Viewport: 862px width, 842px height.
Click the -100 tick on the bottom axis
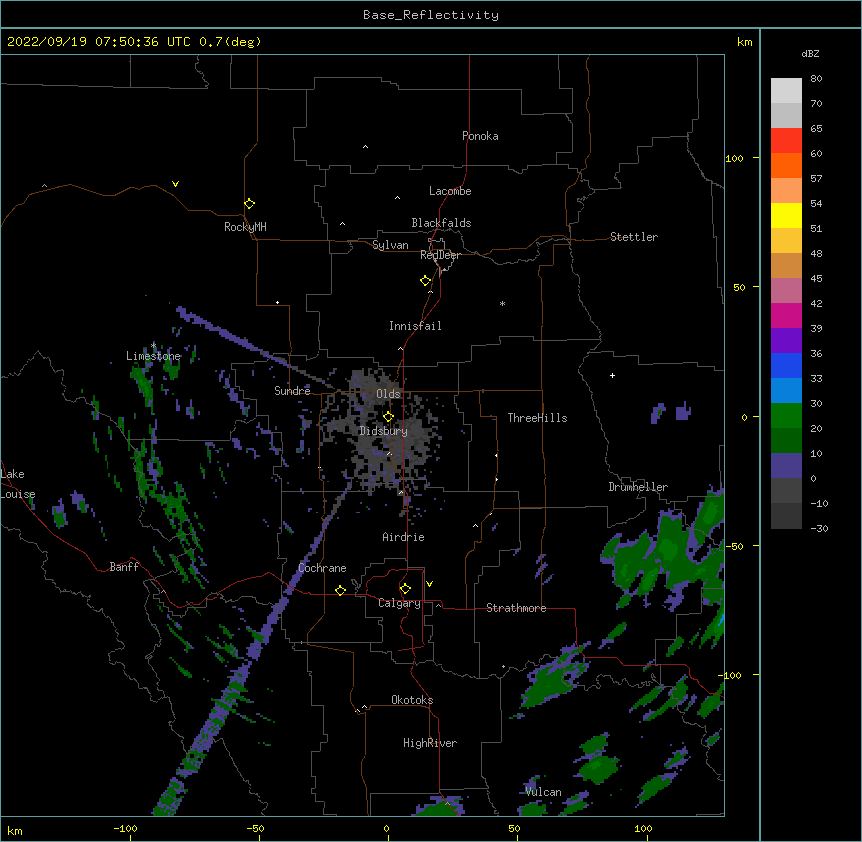pyautogui.click(x=125, y=828)
